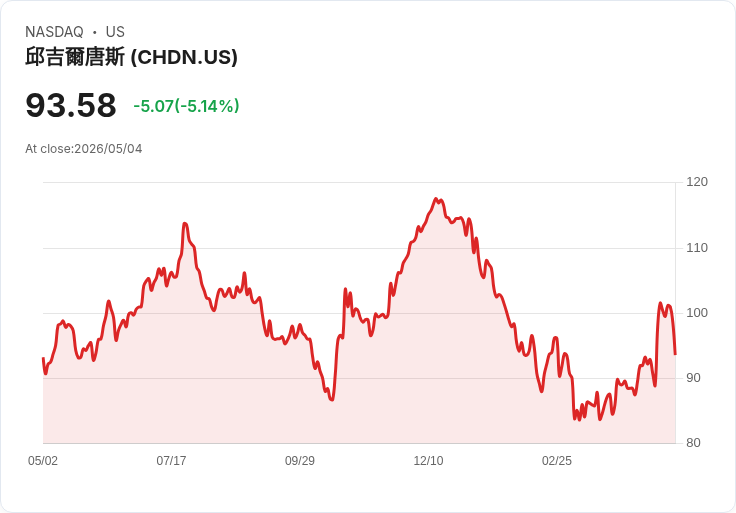736x513 pixels.
Task: Select the 09/29 date on x-axis
Action: 299,460
